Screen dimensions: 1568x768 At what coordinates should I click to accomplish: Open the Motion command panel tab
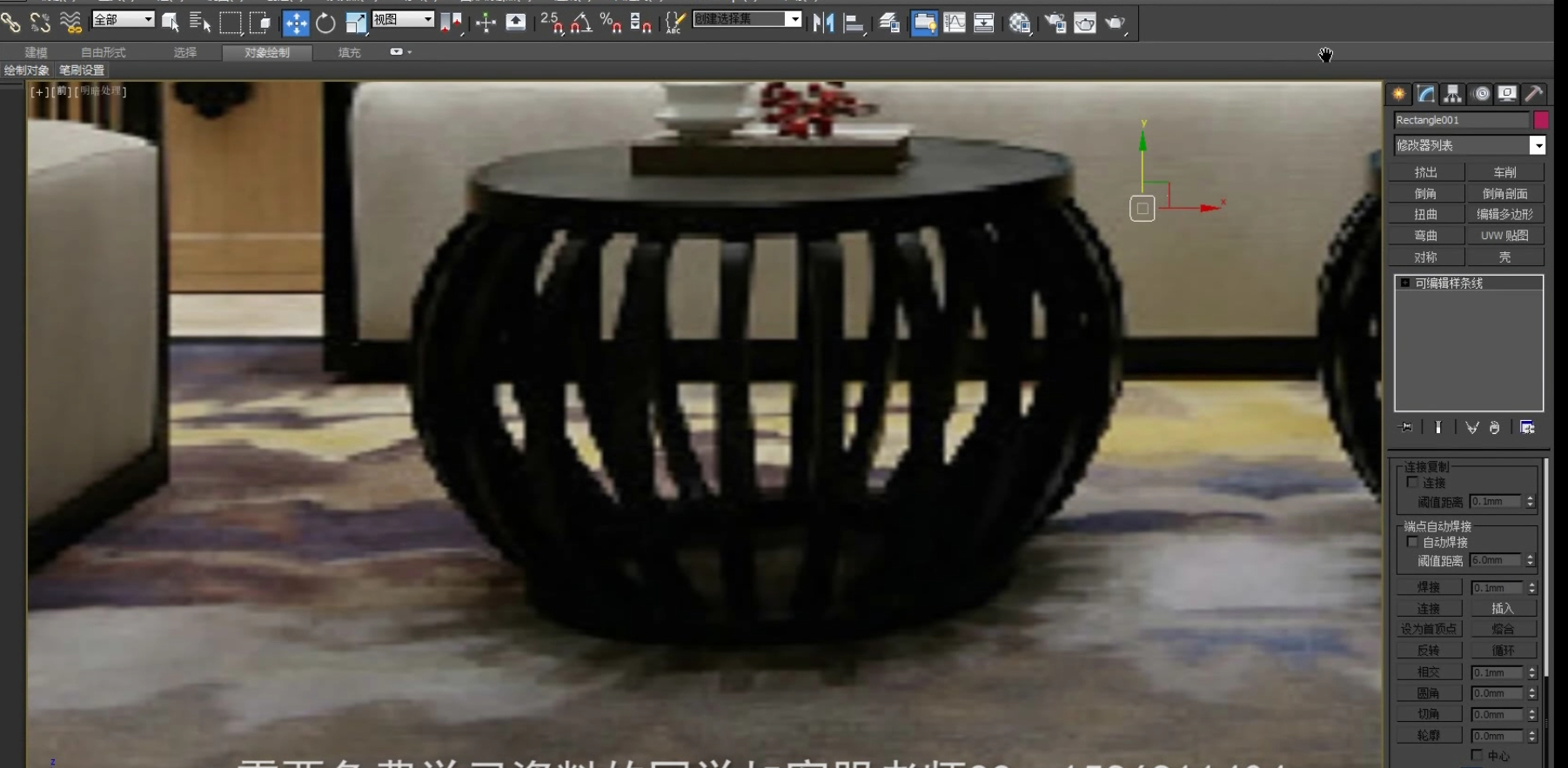coord(1481,94)
